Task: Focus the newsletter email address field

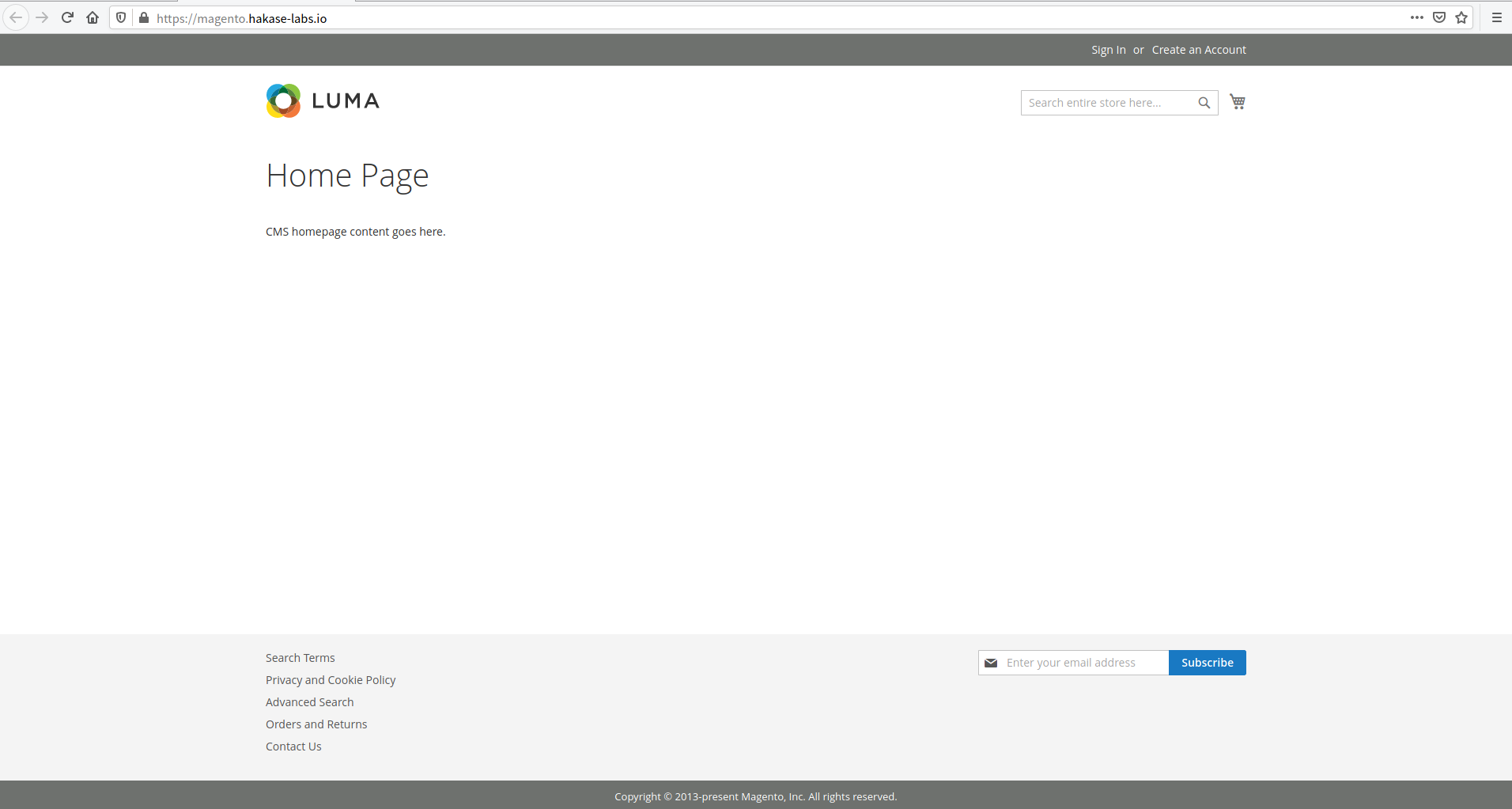Action: (1083, 663)
